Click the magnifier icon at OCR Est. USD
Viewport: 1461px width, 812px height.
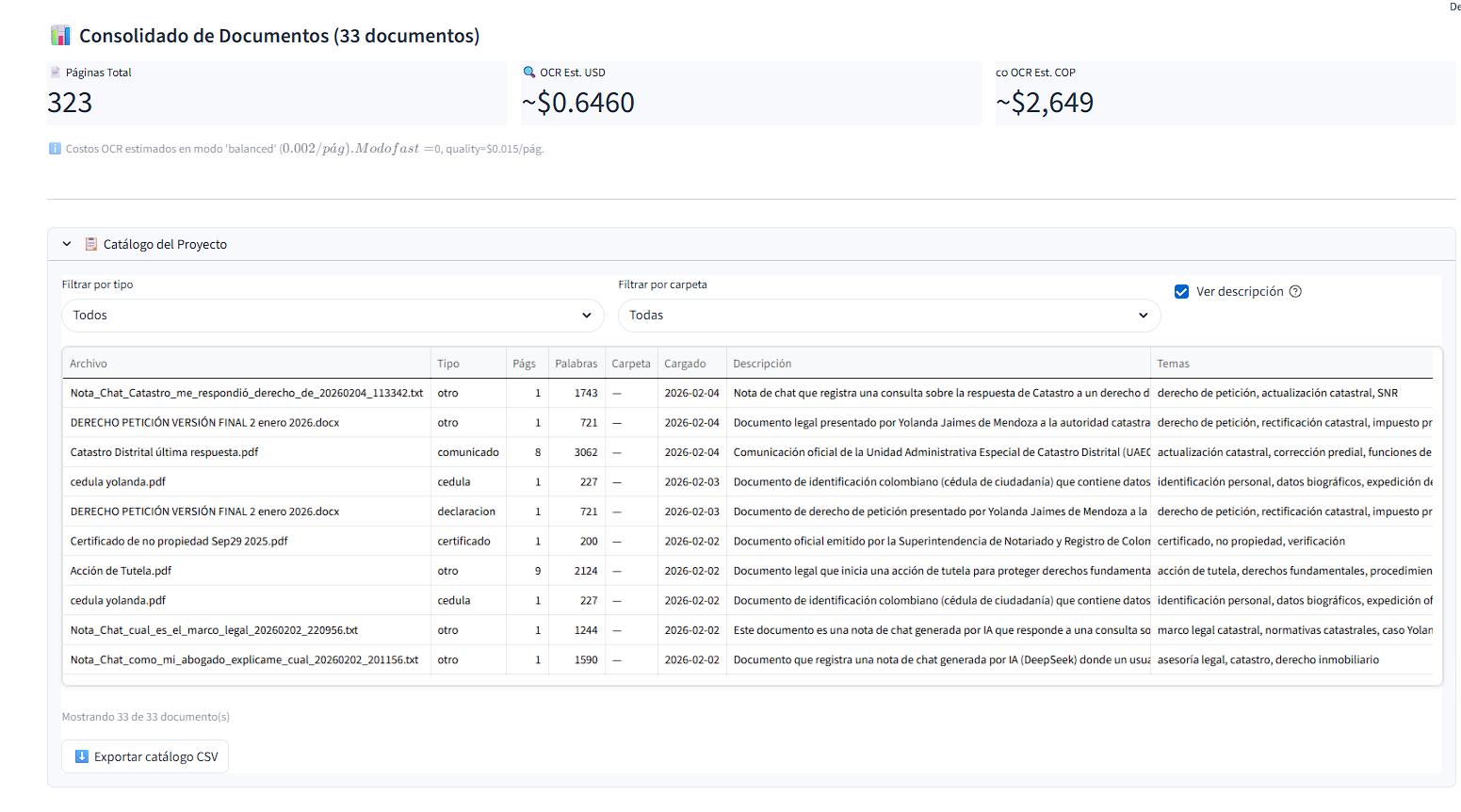click(528, 73)
